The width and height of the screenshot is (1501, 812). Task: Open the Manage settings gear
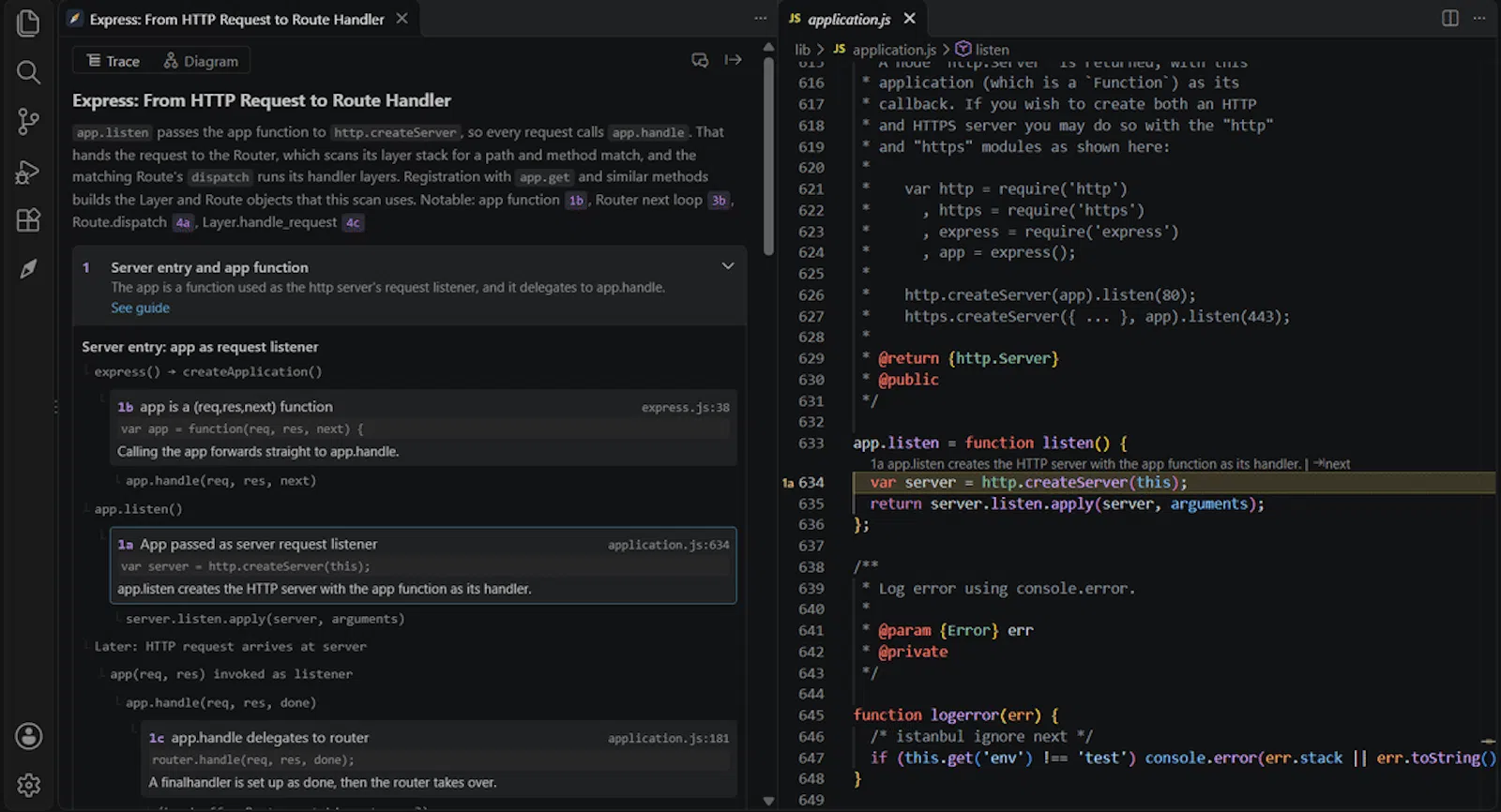[29, 785]
